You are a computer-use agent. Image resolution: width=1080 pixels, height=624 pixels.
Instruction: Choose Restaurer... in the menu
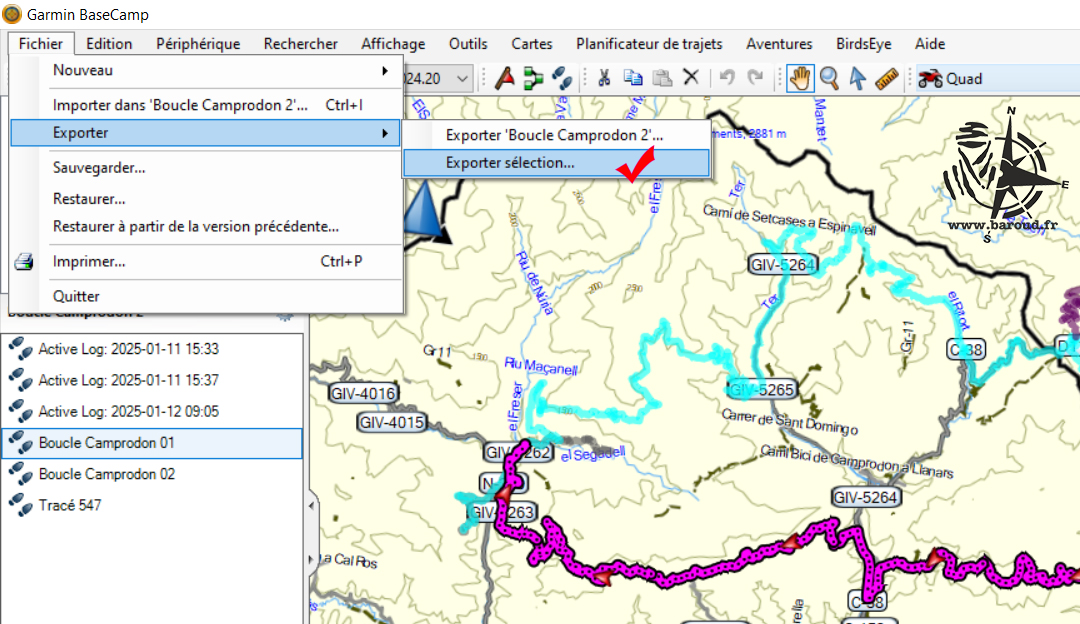tap(205, 199)
